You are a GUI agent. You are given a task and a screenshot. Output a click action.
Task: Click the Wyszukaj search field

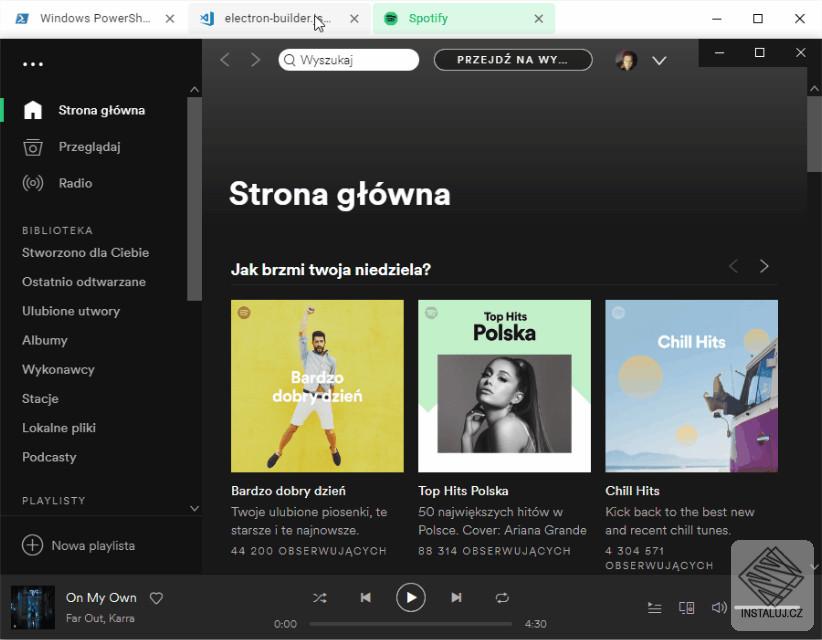tap(349, 60)
